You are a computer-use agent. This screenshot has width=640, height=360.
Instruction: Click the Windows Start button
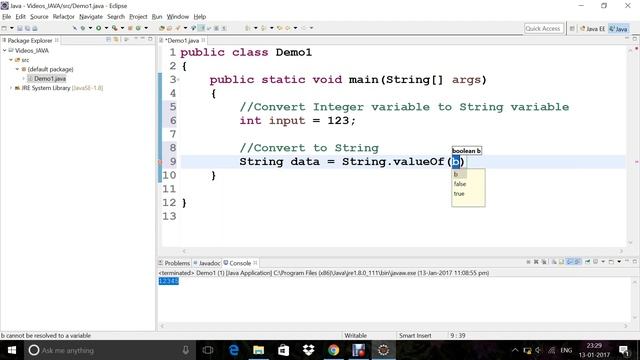click(x=12, y=350)
